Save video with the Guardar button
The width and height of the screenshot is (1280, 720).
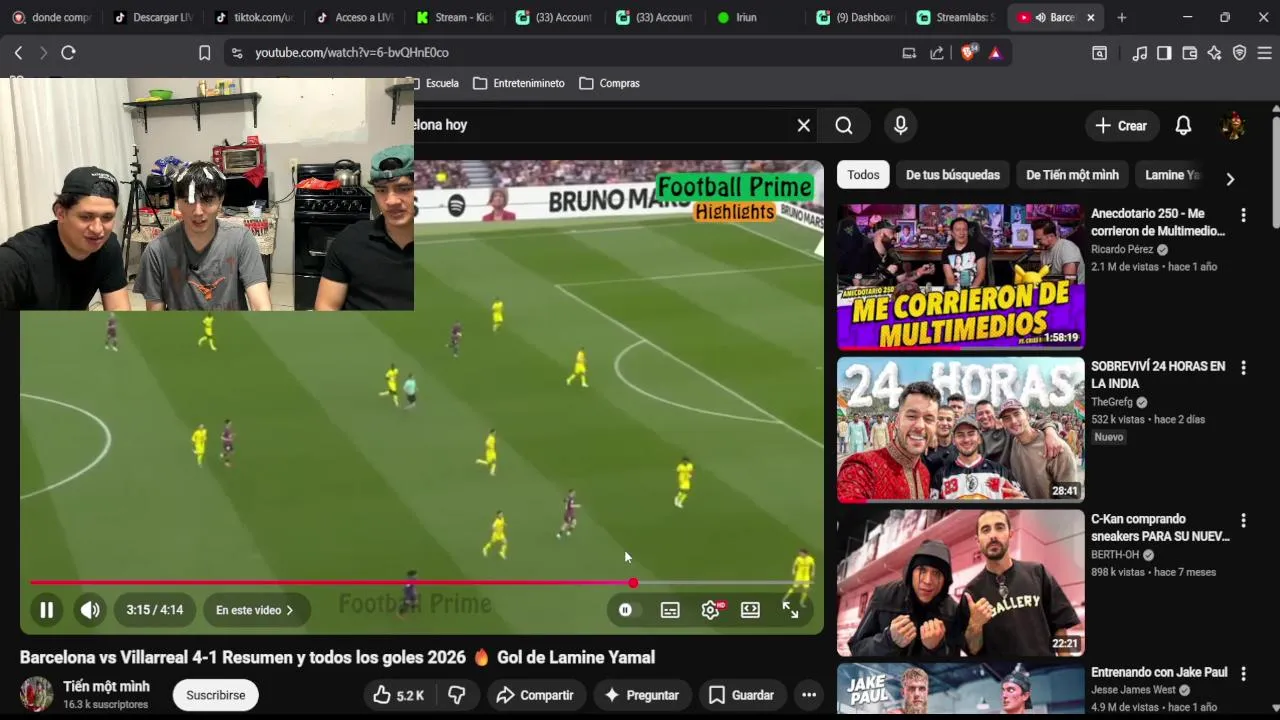pyautogui.click(x=742, y=695)
